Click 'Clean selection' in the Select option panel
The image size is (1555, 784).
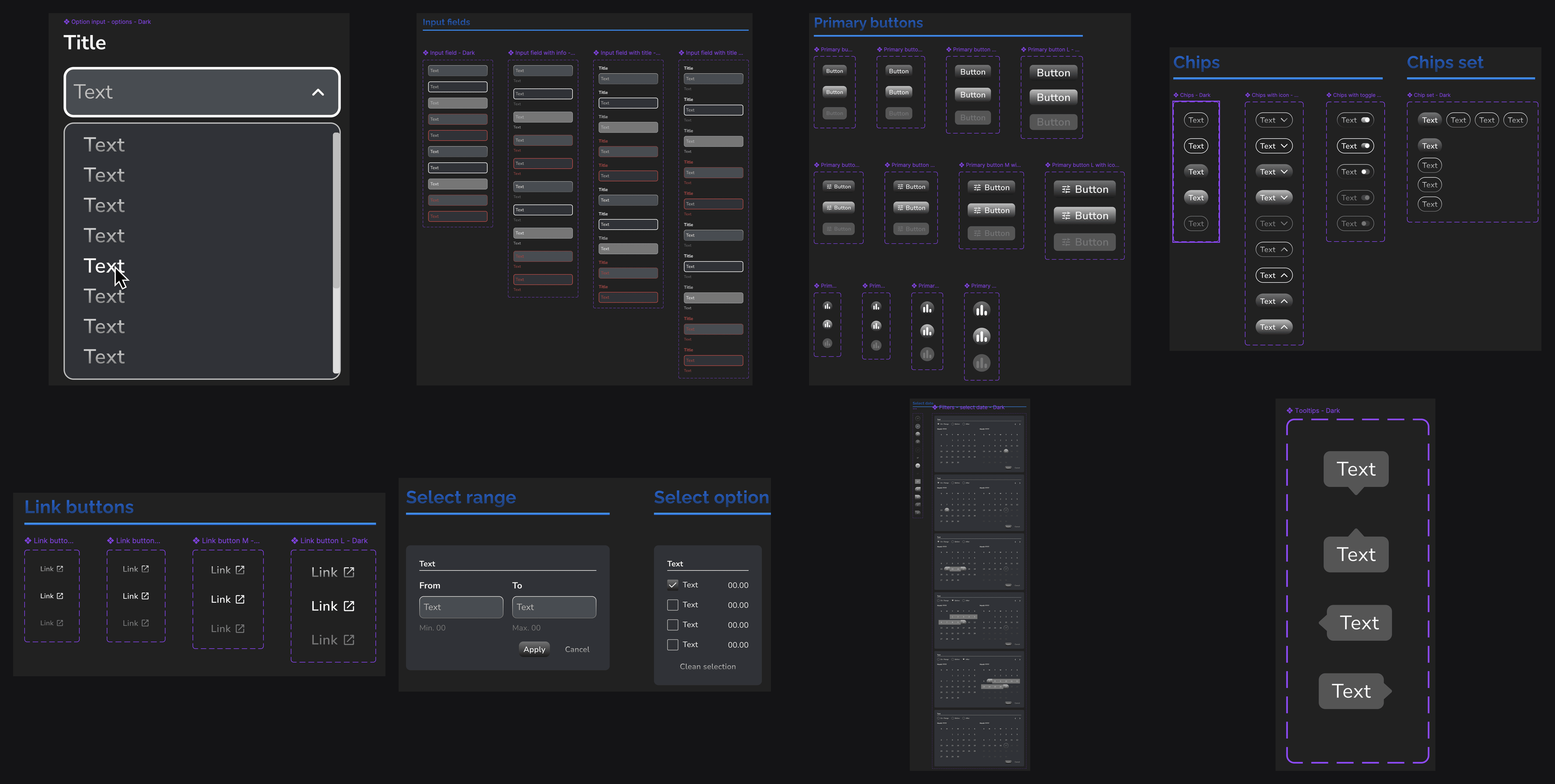click(x=707, y=666)
